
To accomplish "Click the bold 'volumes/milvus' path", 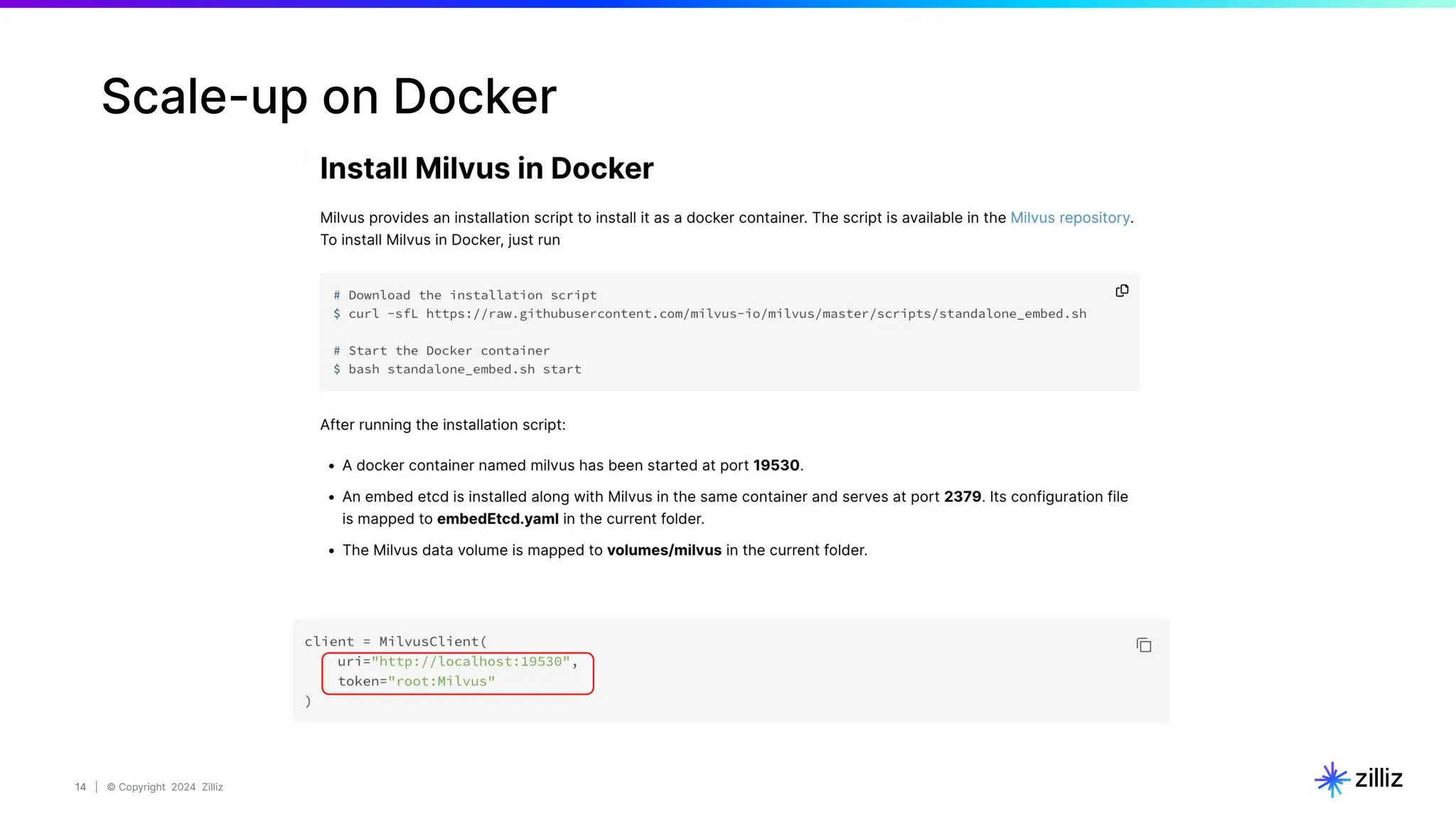I will (x=664, y=550).
